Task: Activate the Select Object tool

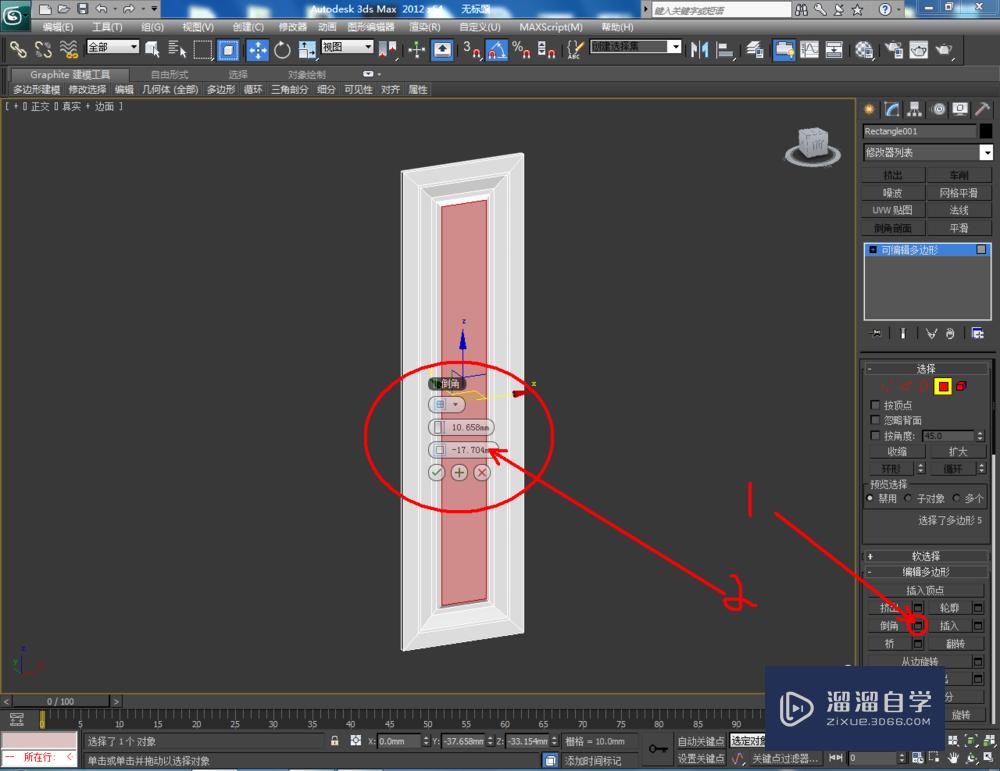Action: click(152, 49)
